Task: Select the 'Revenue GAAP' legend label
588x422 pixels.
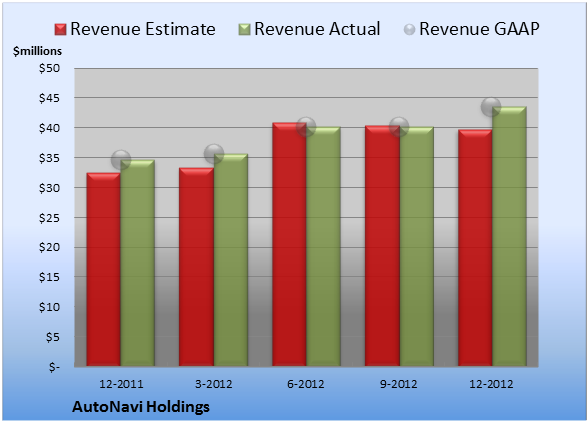Action: click(x=479, y=29)
